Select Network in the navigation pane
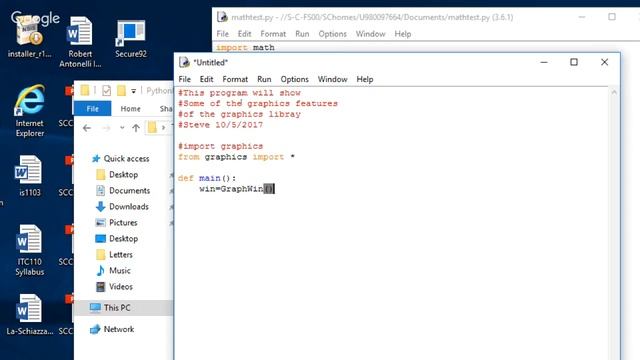This screenshot has width=640, height=360. (x=112, y=329)
